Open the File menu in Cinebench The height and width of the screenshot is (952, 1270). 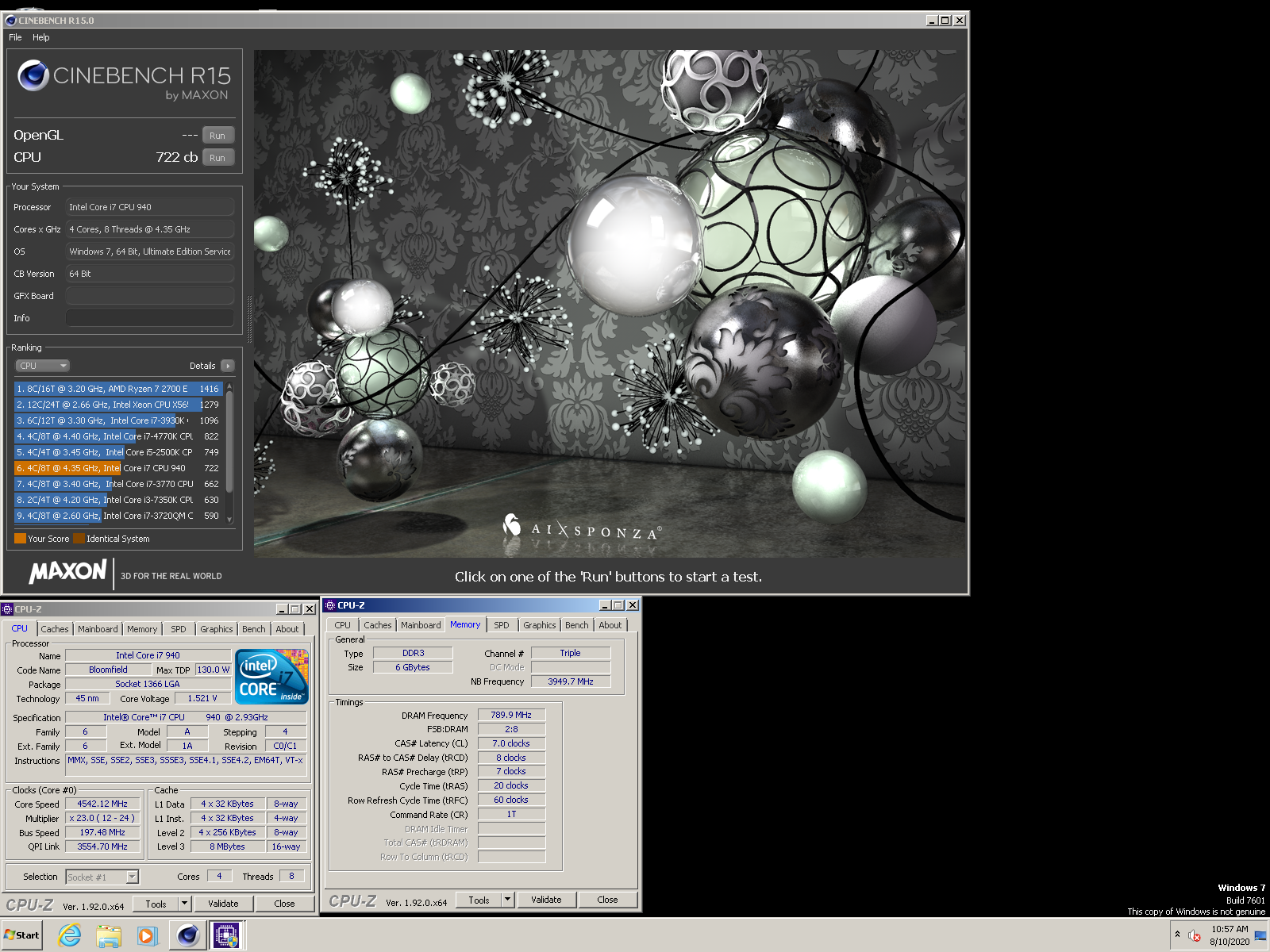coord(15,37)
